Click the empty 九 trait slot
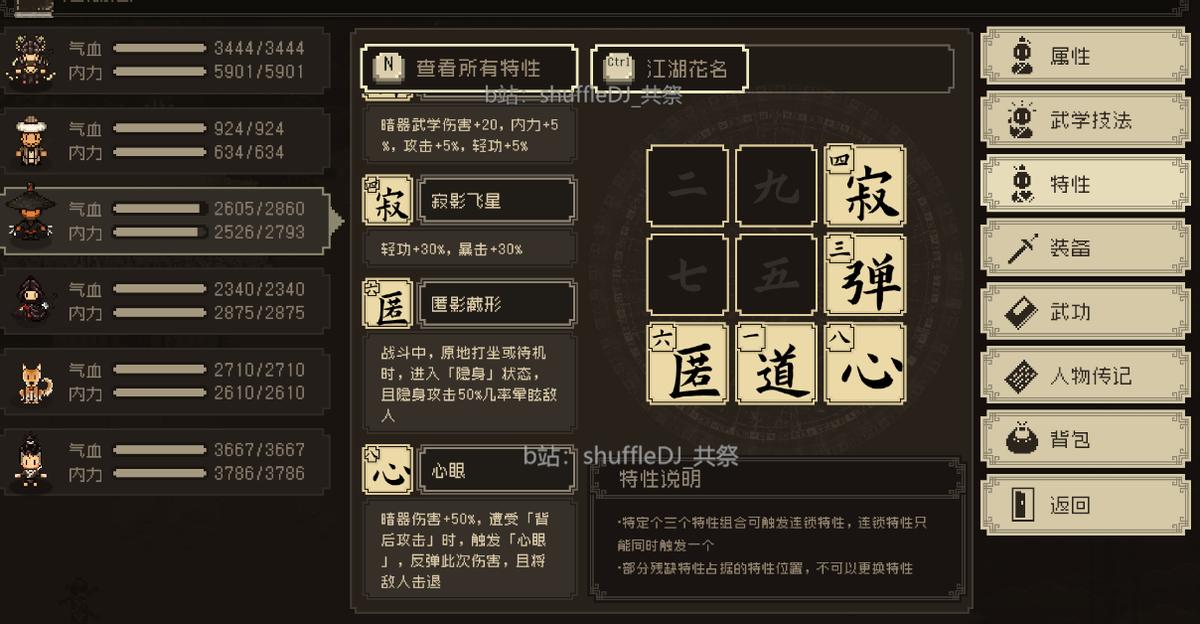 [777, 186]
